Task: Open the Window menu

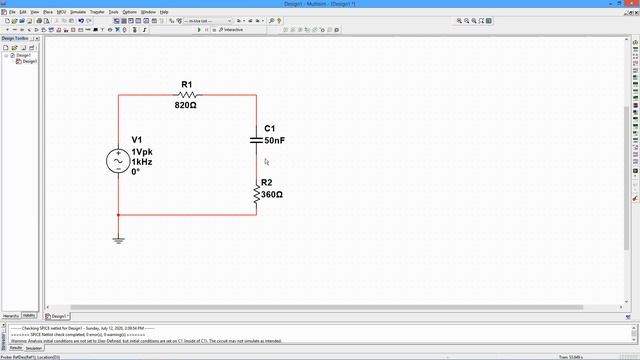Action: [x=148, y=12]
